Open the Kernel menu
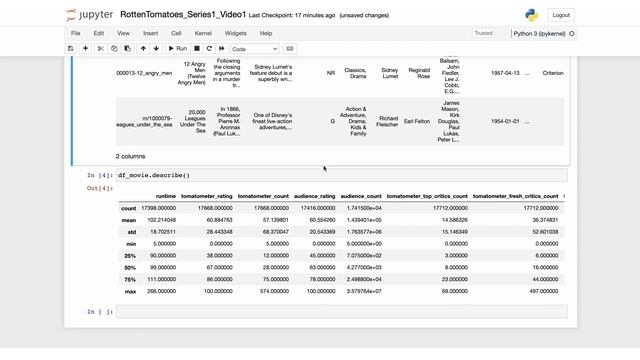This screenshot has width=640, height=360. click(x=203, y=33)
